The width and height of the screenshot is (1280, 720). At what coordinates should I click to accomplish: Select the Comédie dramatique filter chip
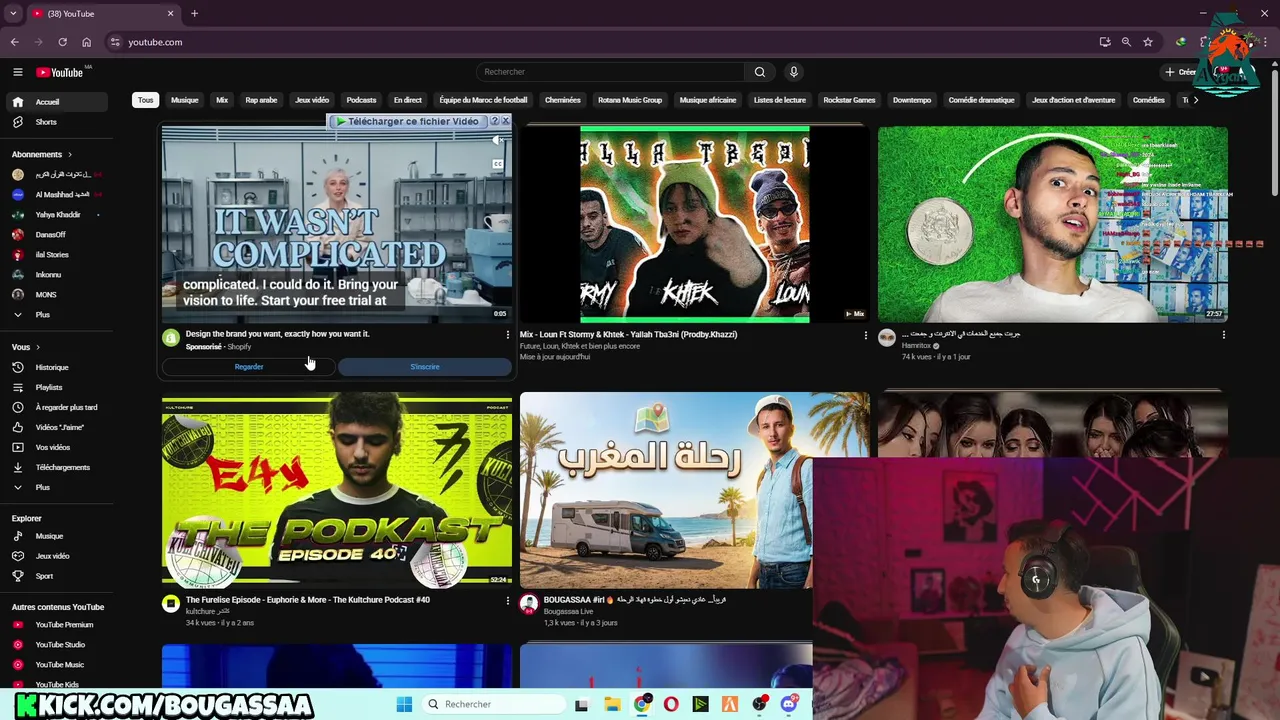point(981,100)
